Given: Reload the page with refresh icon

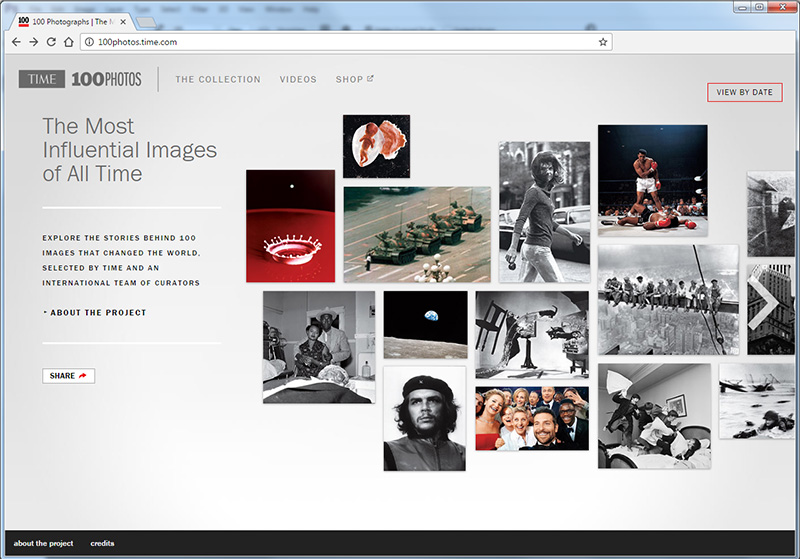Looking at the screenshot, I should [51, 42].
